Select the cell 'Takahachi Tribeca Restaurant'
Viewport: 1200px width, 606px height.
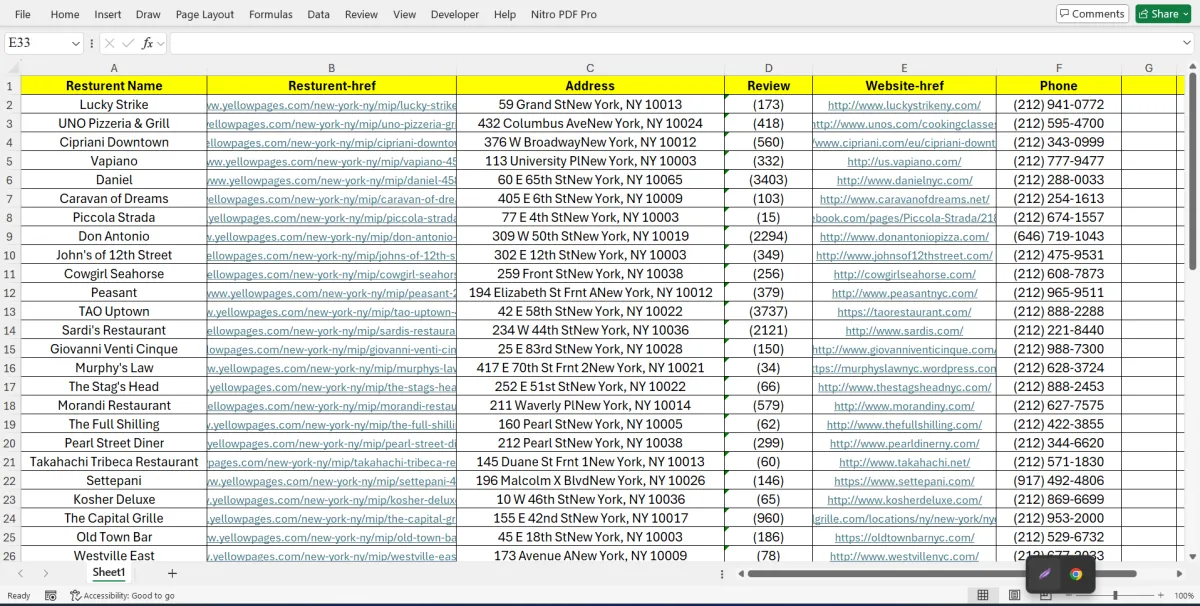[114, 462]
